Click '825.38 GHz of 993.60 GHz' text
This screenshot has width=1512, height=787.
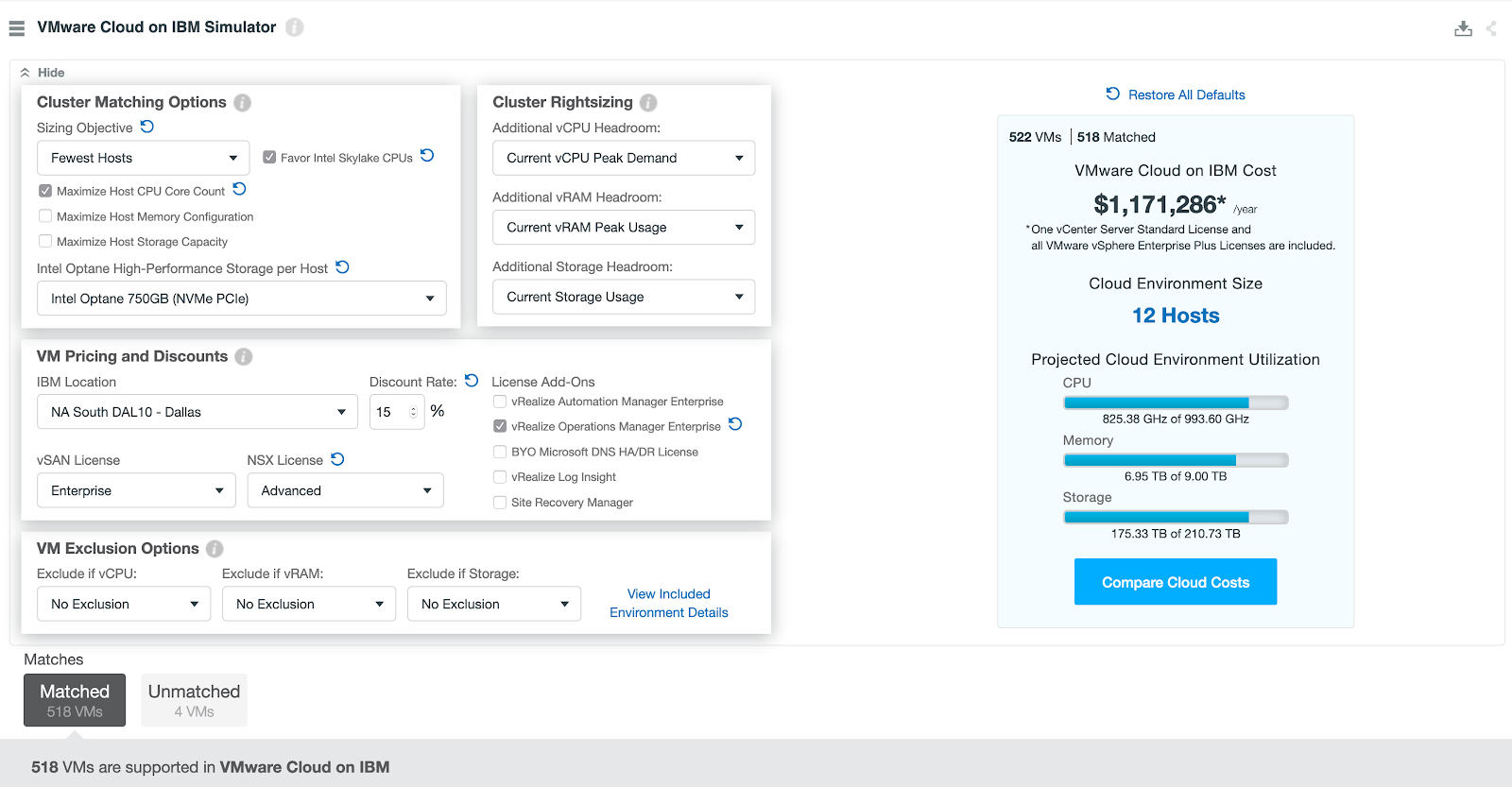pos(1176,419)
